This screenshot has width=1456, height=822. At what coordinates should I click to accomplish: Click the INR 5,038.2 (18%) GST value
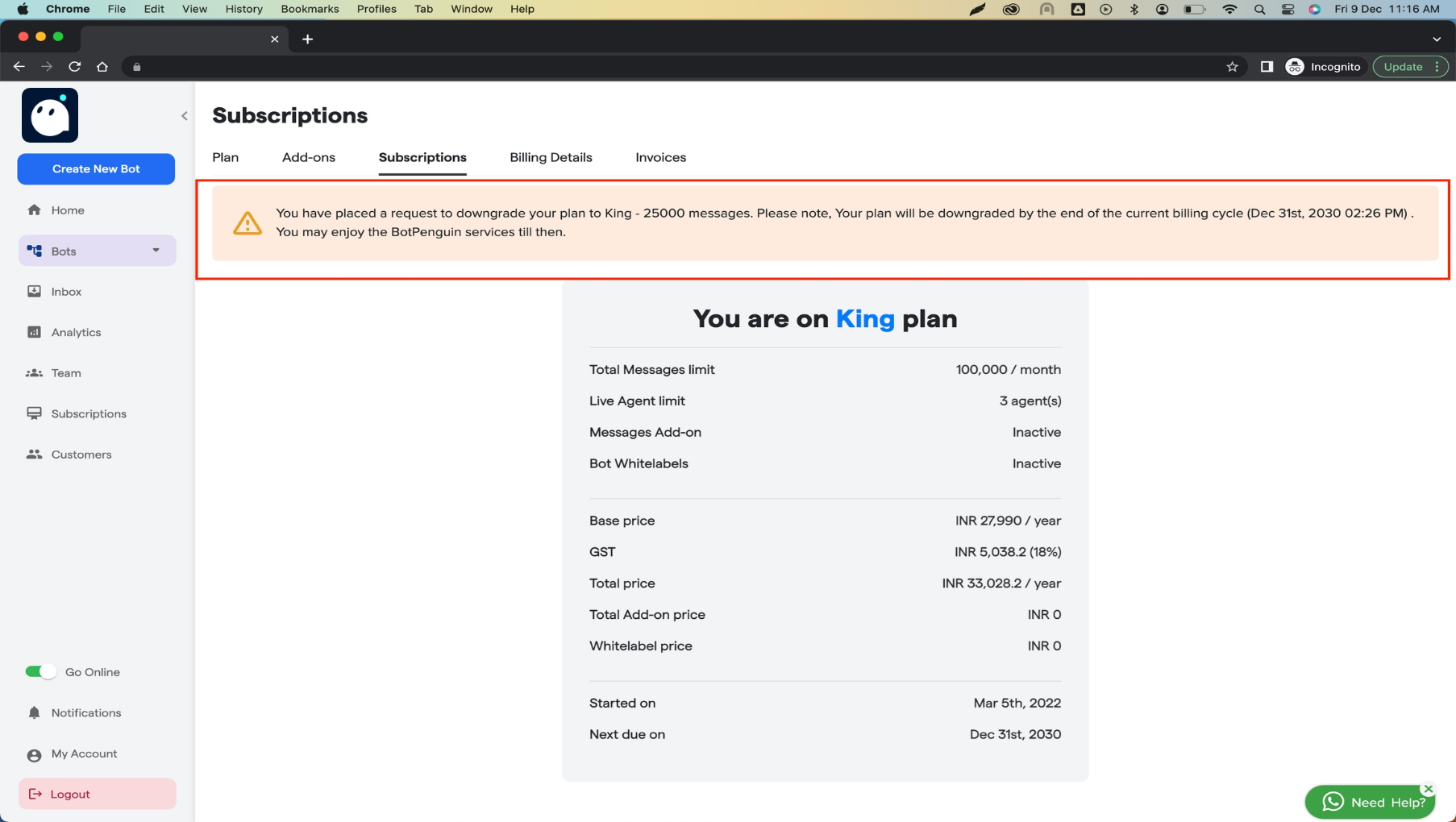pyautogui.click(x=1008, y=552)
